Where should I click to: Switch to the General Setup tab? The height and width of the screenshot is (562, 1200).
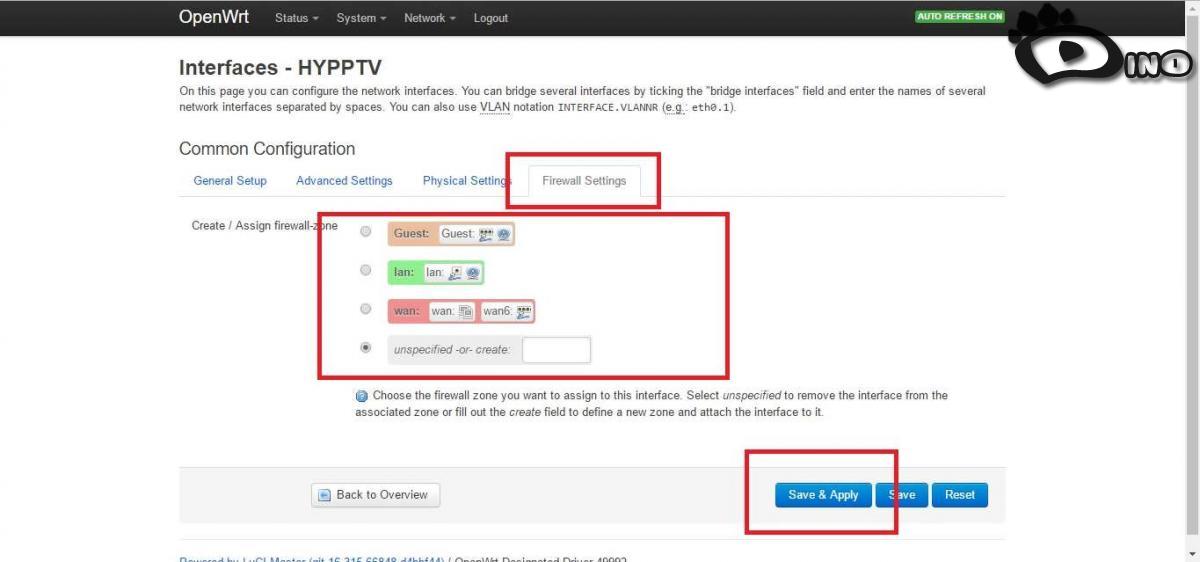230,181
